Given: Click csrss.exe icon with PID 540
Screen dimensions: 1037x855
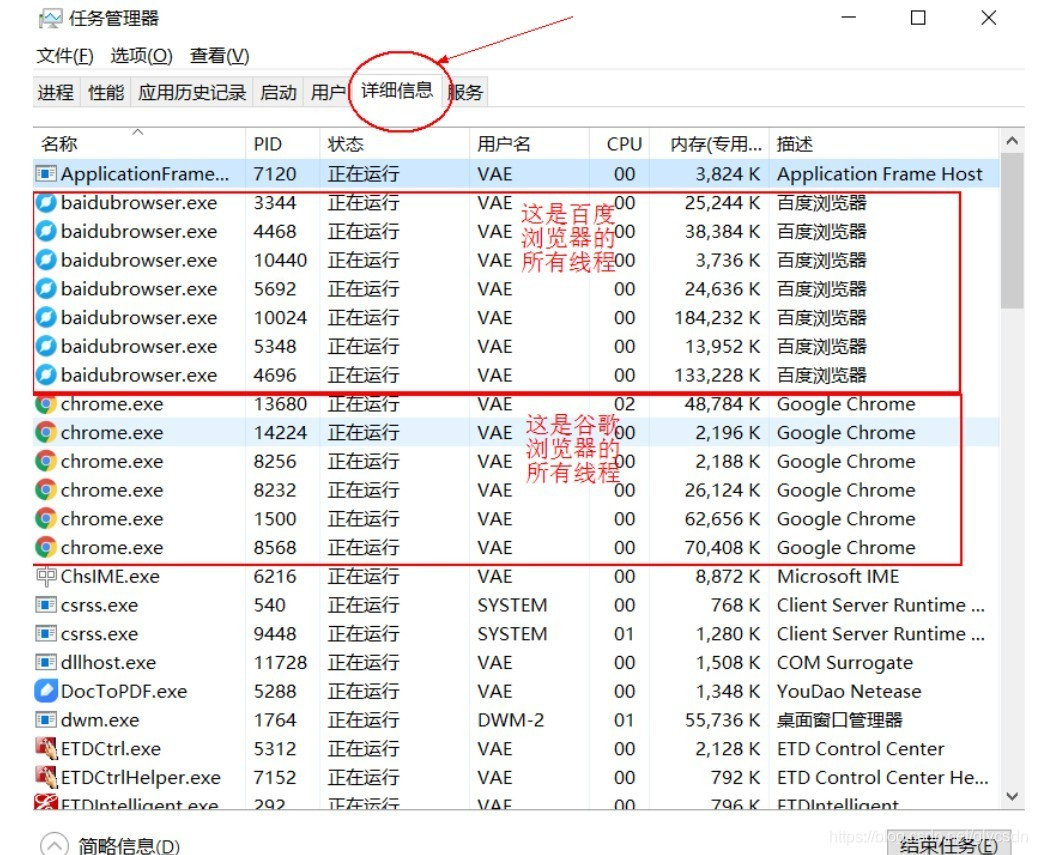Looking at the screenshot, I should (x=46, y=605).
